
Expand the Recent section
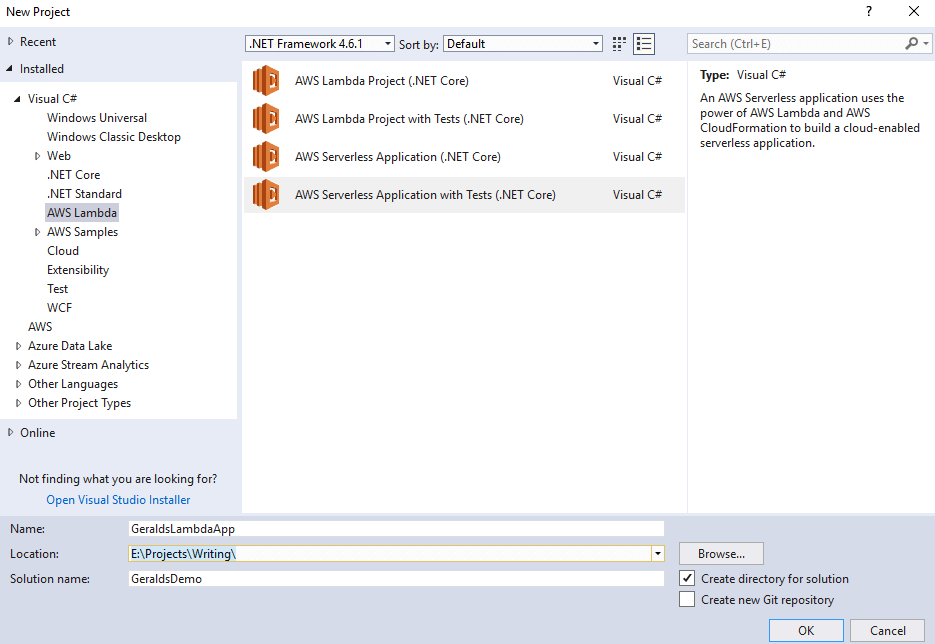tap(10, 42)
